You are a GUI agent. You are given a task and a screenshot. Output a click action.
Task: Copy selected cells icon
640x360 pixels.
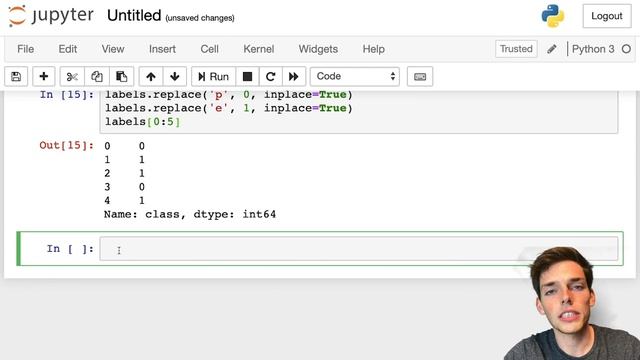tap(97, 76)
